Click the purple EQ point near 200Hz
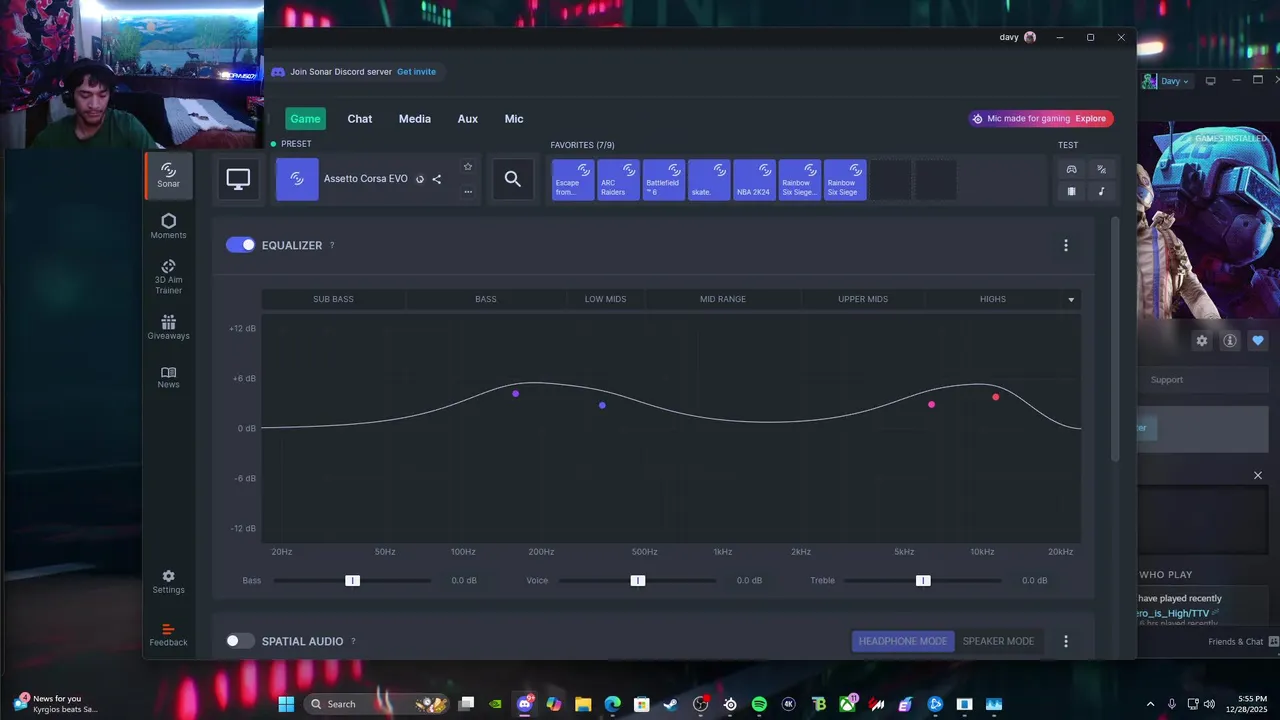1280x720 pixels. click(x=516, y=394)
